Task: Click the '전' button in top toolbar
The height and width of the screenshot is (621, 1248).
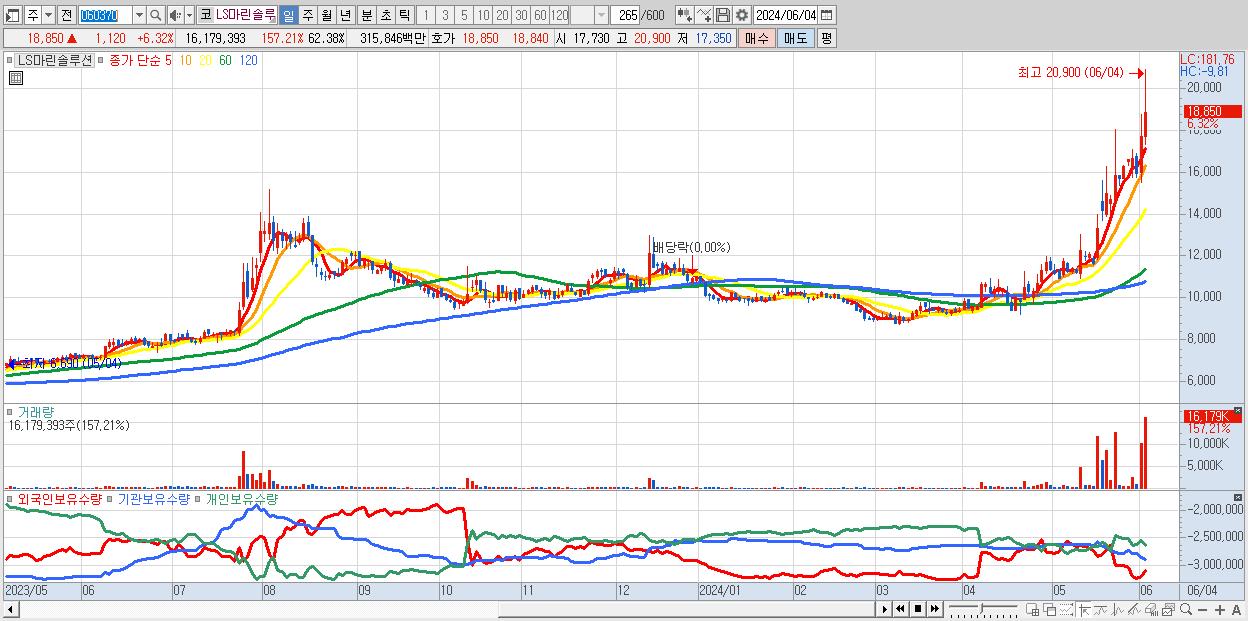Action: [66, 15]
